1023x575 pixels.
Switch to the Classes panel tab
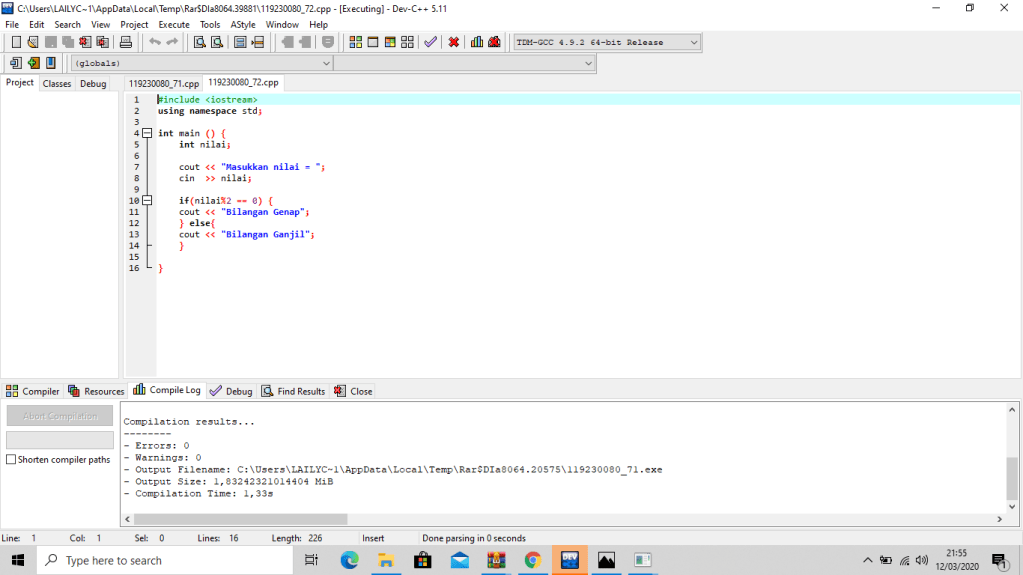coord(57,84)
